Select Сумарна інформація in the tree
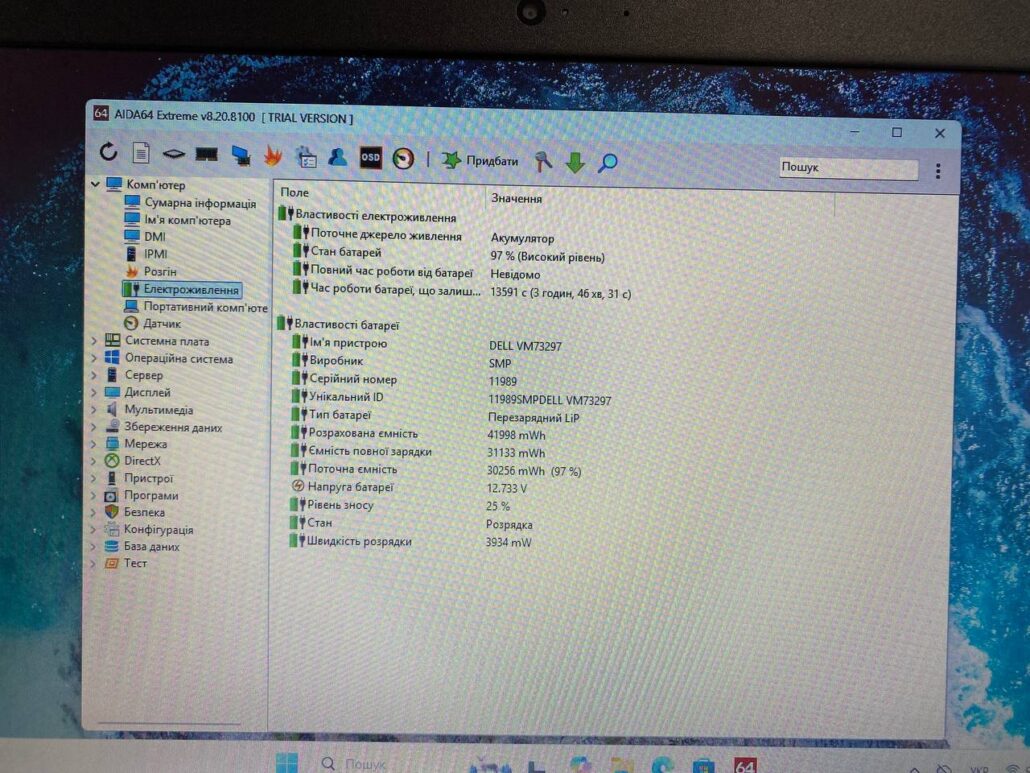1030x773 pixels. click(199, 203)
